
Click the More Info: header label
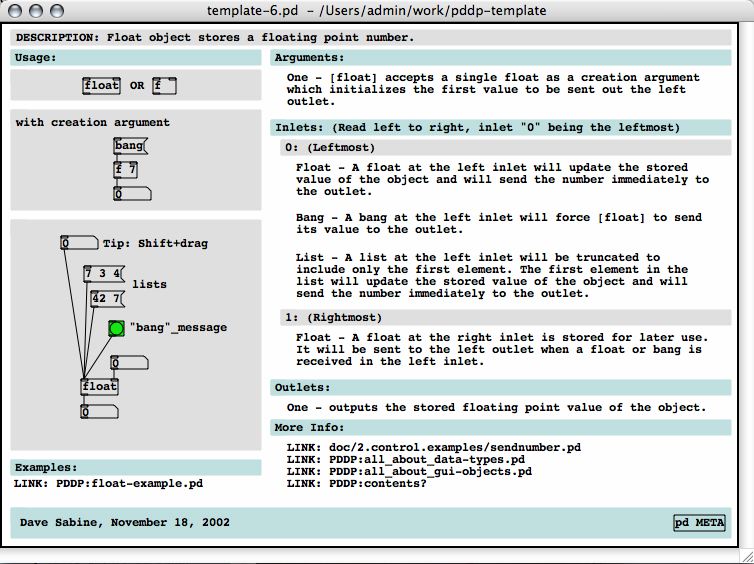pos(310,427)
